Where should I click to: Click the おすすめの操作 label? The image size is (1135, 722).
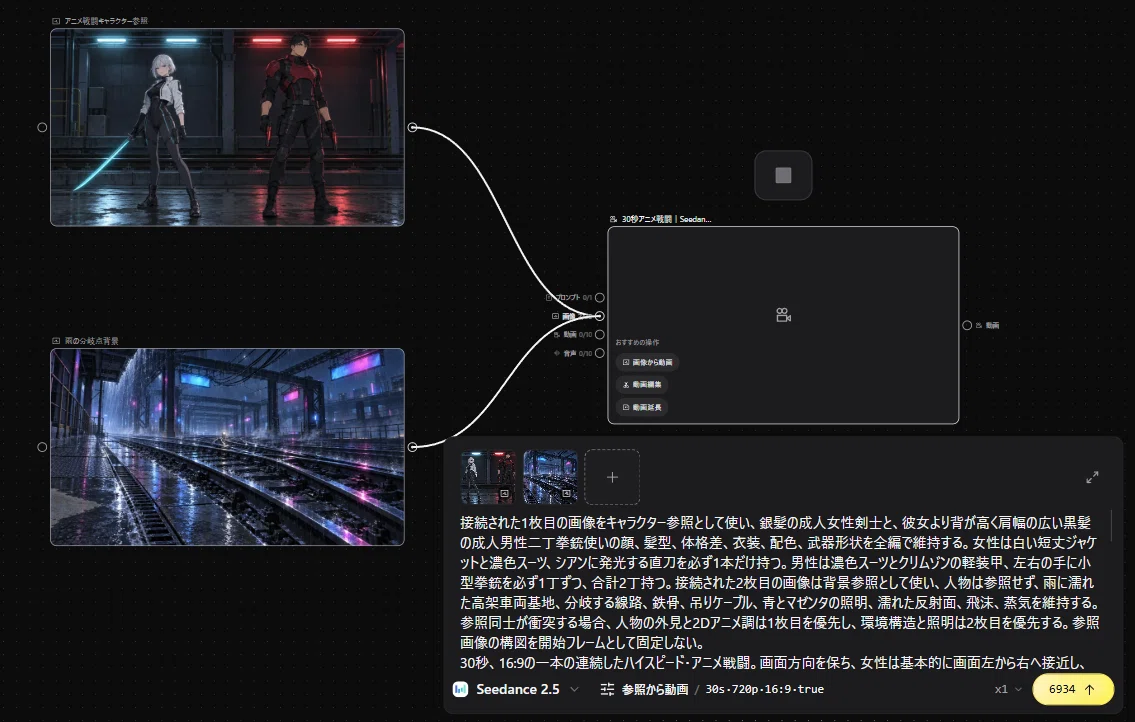638,343
